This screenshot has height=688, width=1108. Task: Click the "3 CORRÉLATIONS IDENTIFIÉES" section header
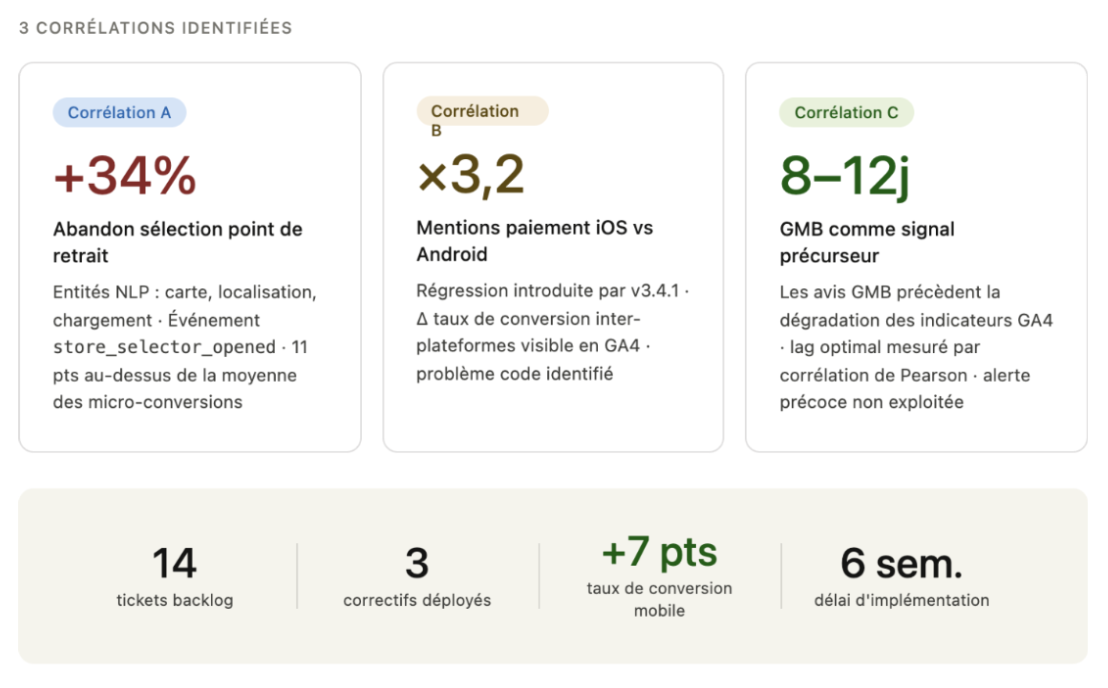point(155,28)
